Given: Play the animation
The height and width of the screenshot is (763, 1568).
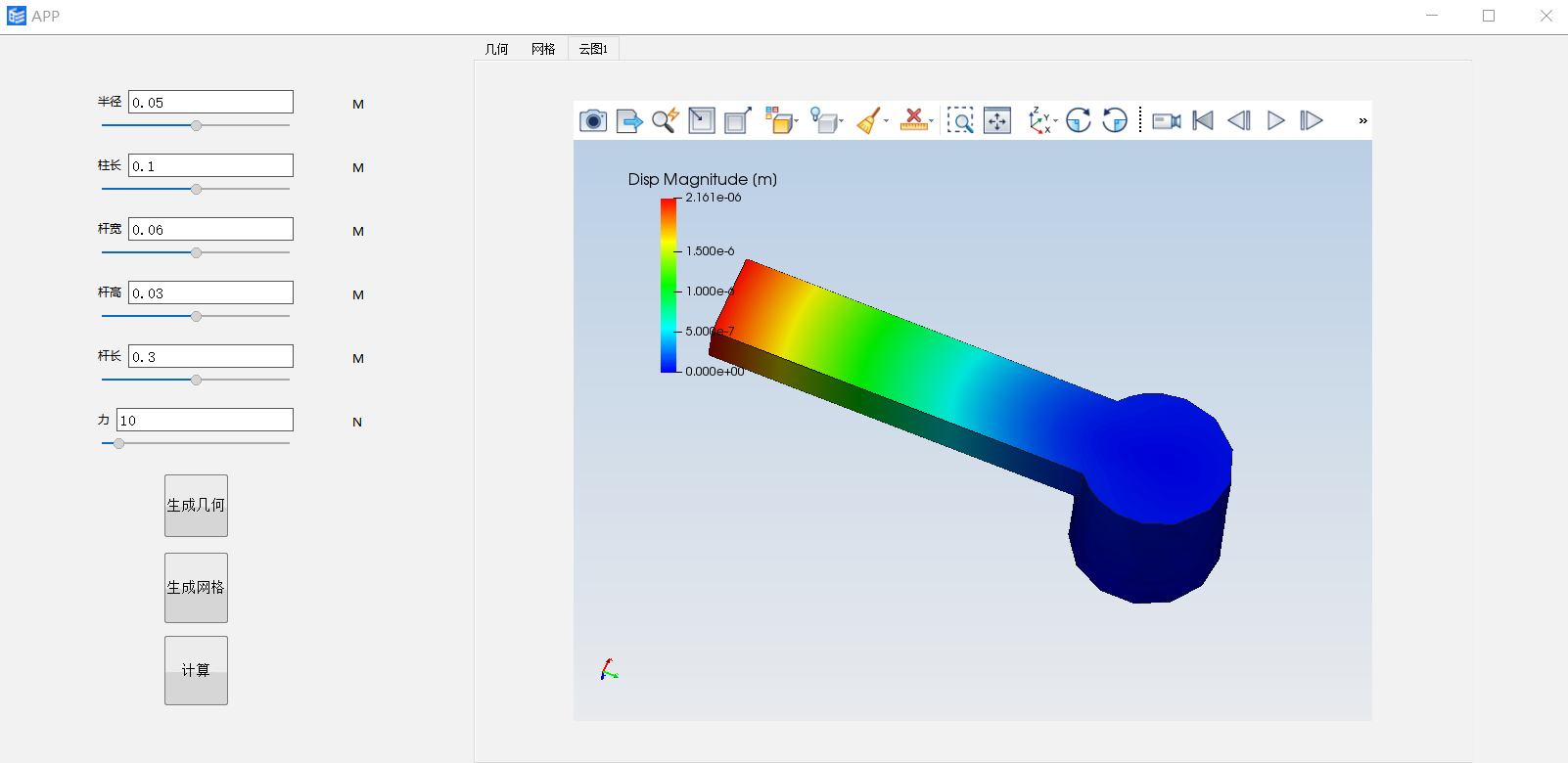Looking at the screenshot, I should point(1276,120).
